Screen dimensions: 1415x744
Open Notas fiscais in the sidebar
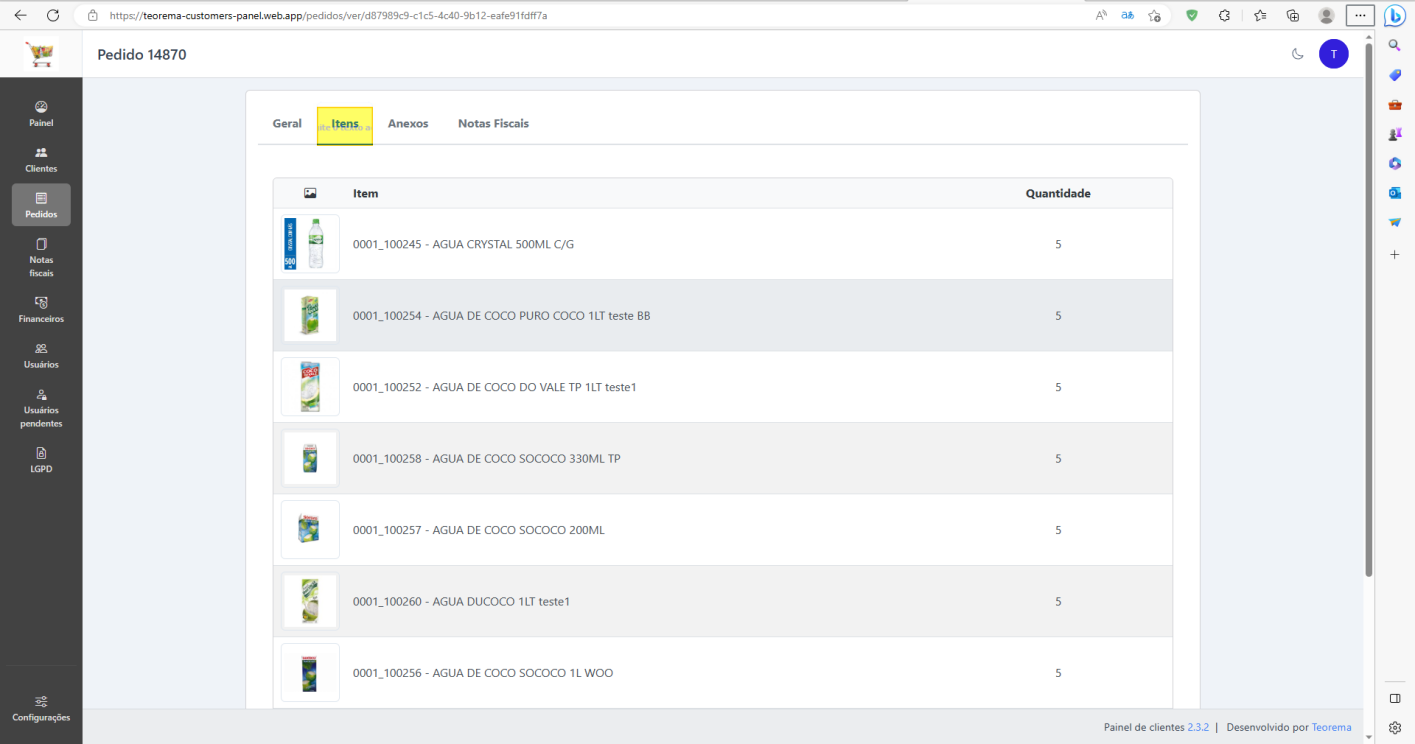pos(41,257)
